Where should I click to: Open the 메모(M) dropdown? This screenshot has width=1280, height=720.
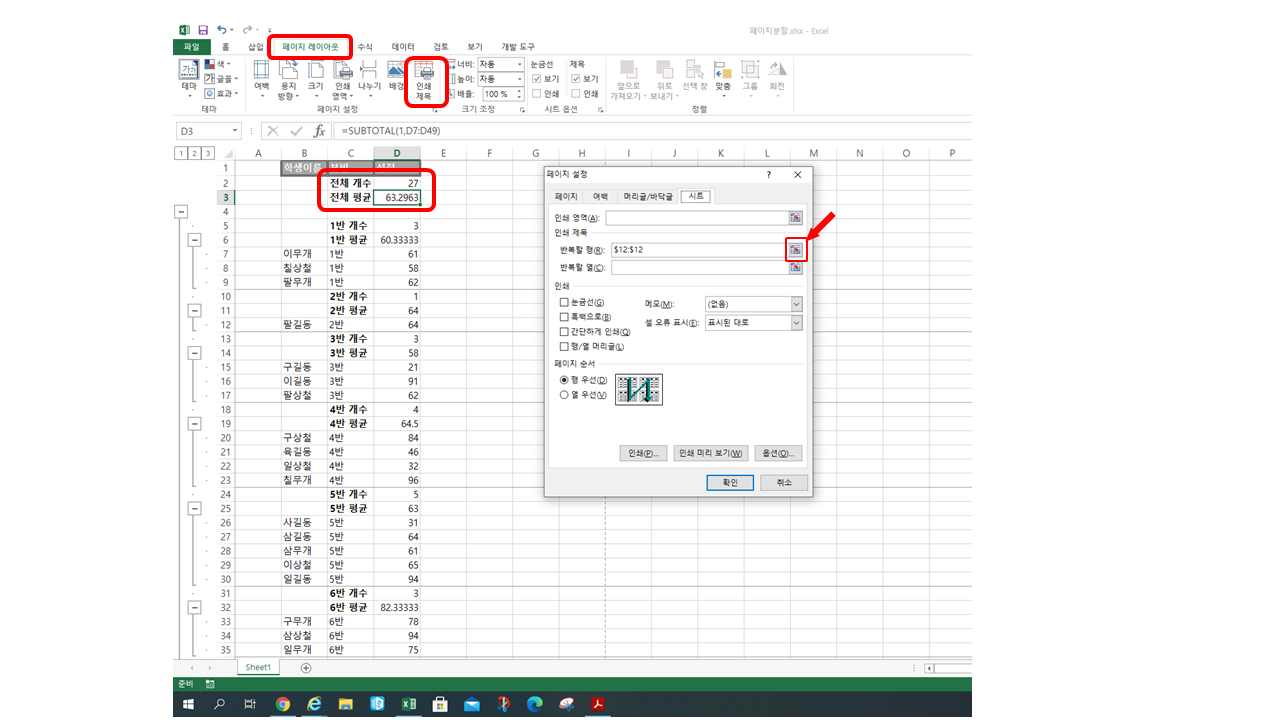(x=796, y=304)
